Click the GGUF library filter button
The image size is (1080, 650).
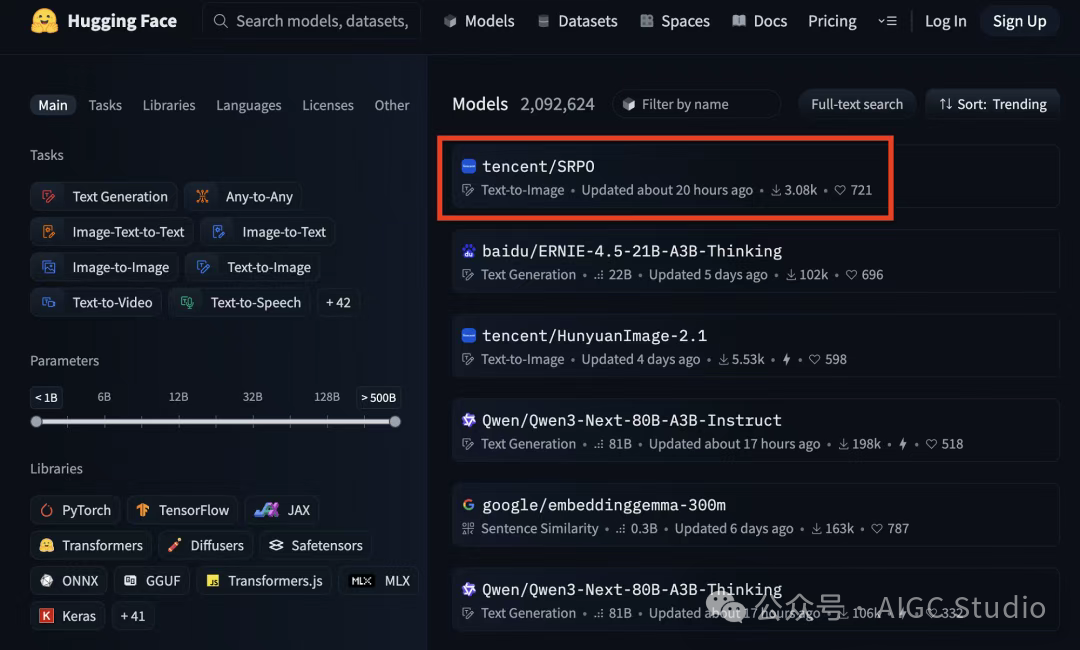coord(152,580)
